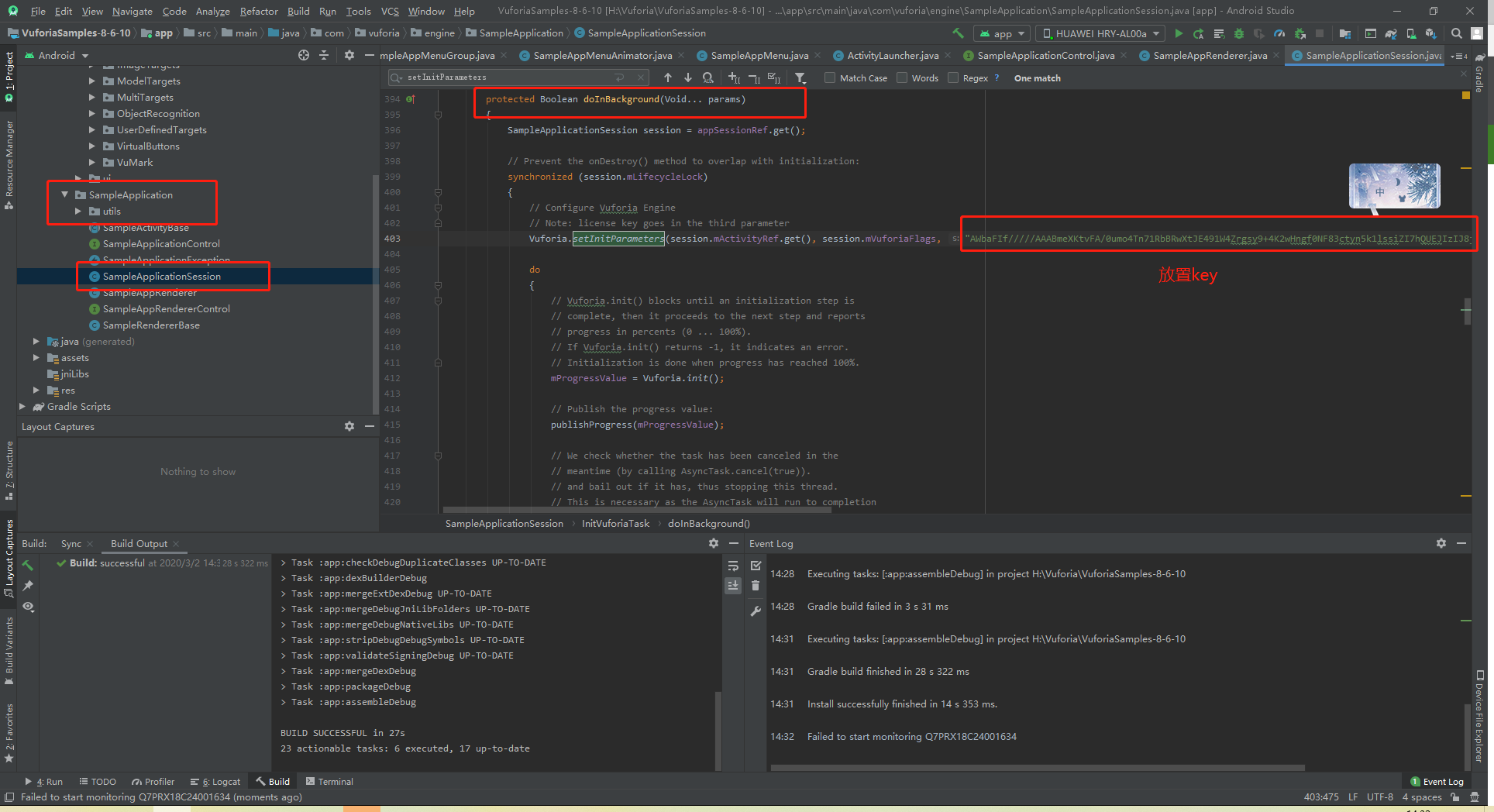The width and height of the screenshot is (1494, 812).
Task: Open the Analyze menu
Action: pos(212,11)
